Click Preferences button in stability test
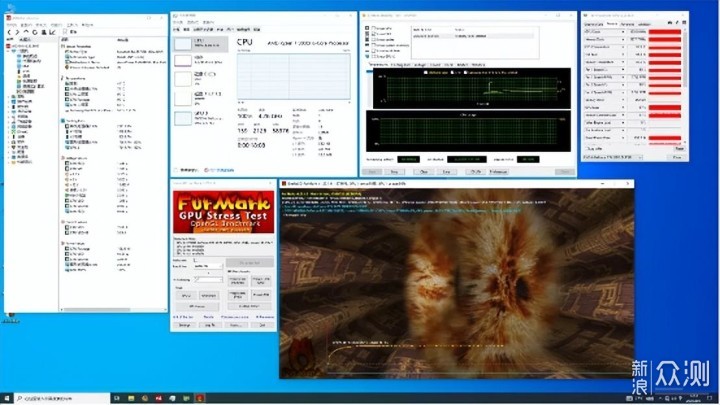Screen dimensions: 720x405 [x=498, y=172]
